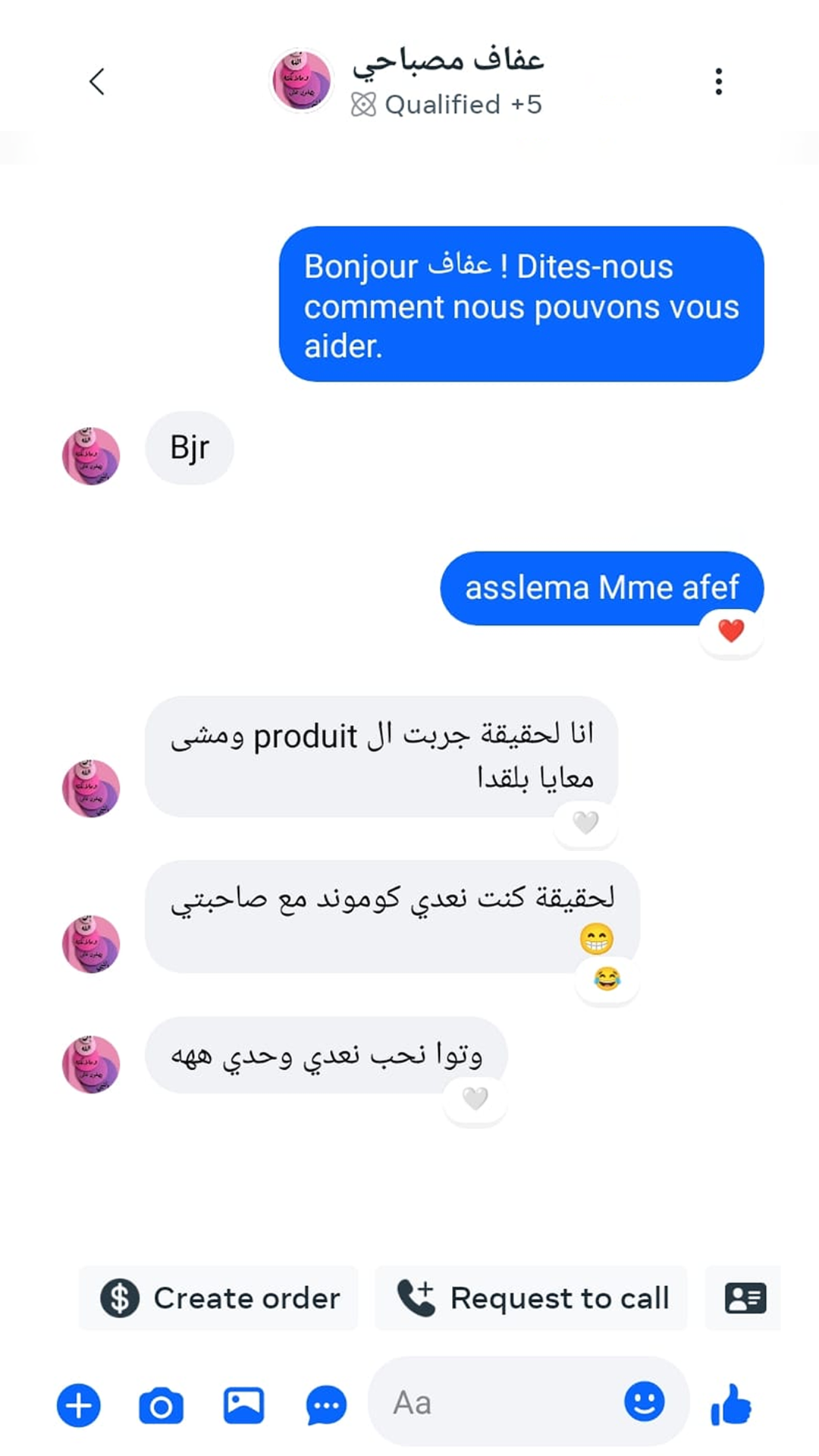The width and height of the screenshot is (819, 1456).
Task: Tap the contact card icon button
Action: [x=745, y=1298]
